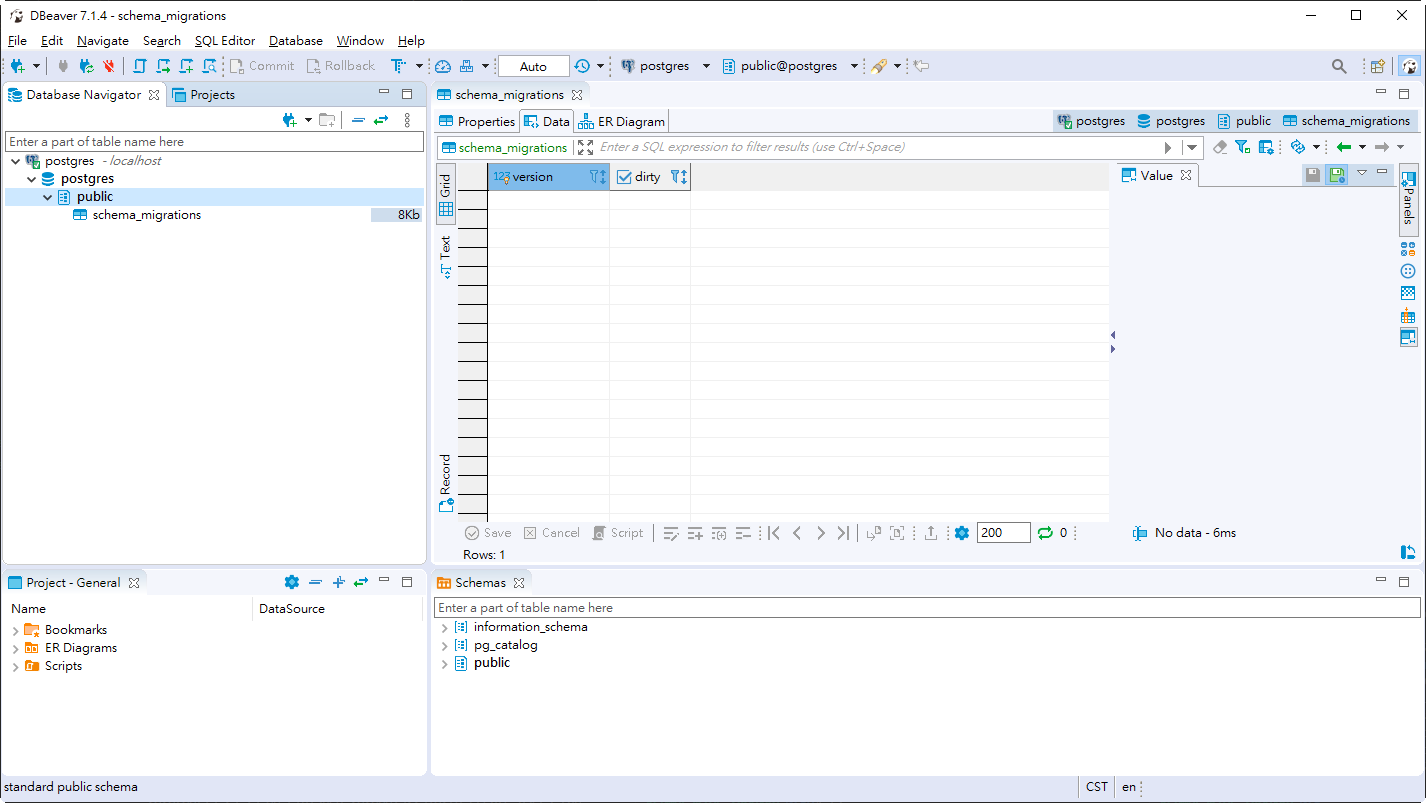Click the search magnifier icon at top right
Screen dimensions: 1426x803
[x=1339, y=66]
